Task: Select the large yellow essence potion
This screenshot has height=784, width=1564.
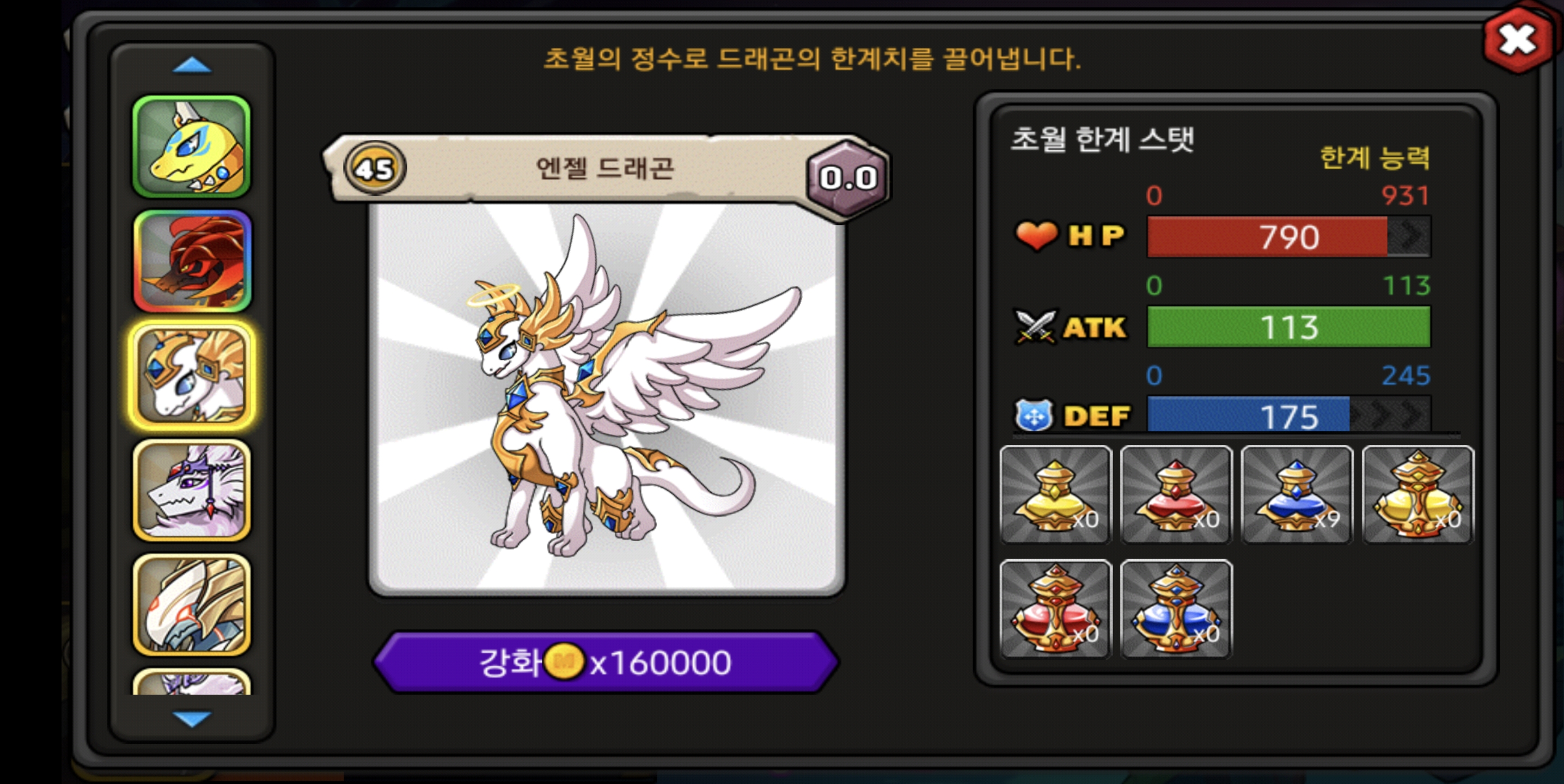Action: coord(1418,494)
